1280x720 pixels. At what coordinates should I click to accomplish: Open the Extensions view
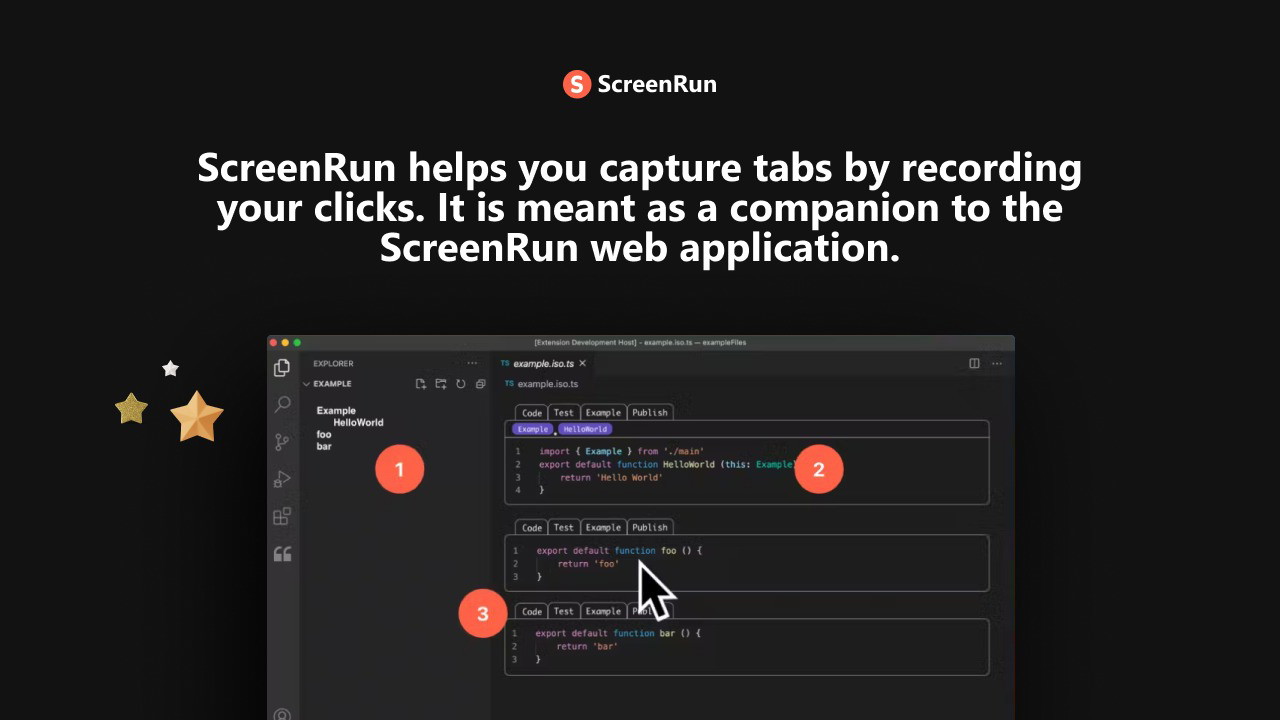[x=282, y=516]
